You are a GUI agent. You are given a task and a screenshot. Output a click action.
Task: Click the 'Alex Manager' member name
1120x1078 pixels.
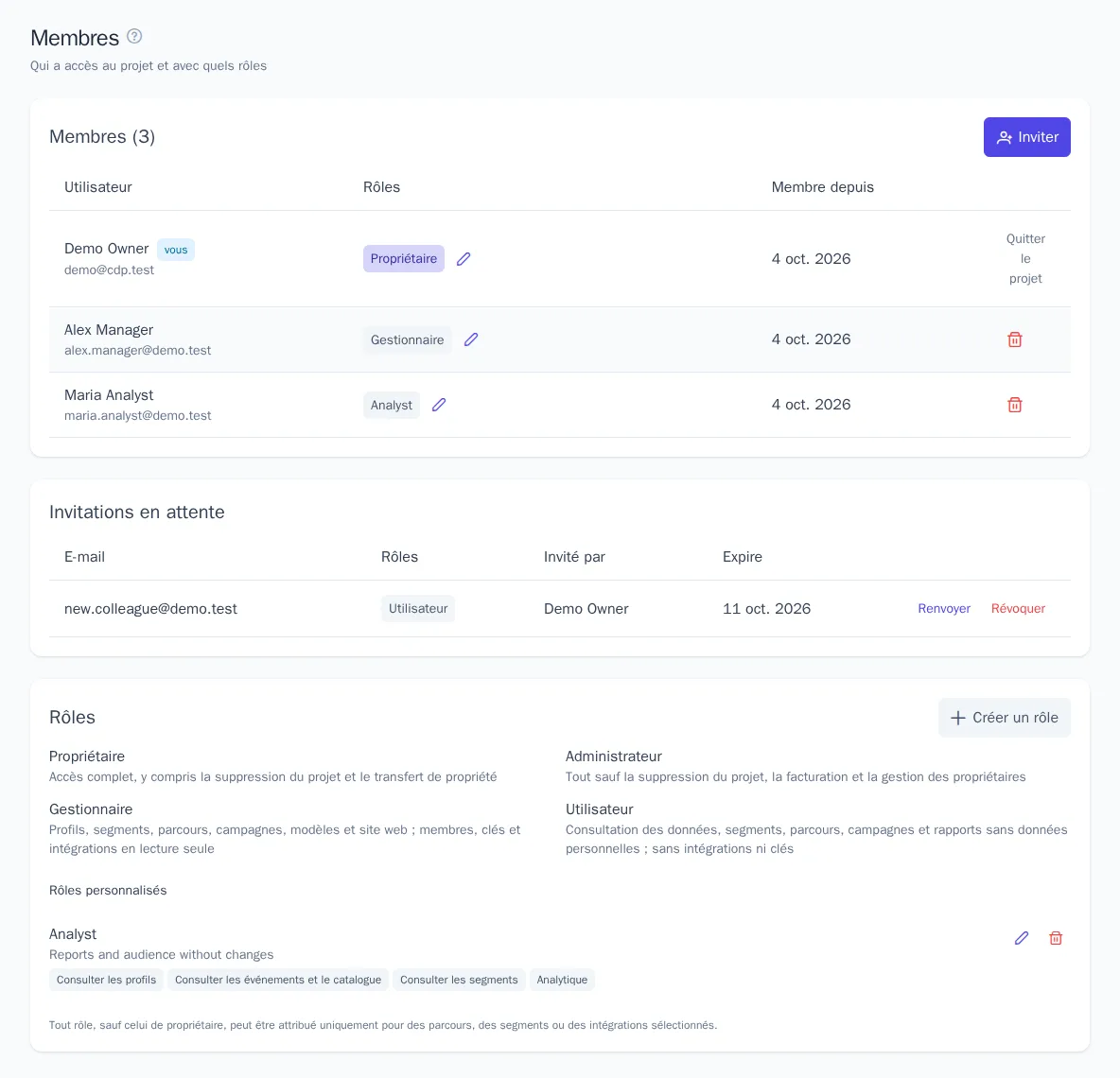click(109, 330)
